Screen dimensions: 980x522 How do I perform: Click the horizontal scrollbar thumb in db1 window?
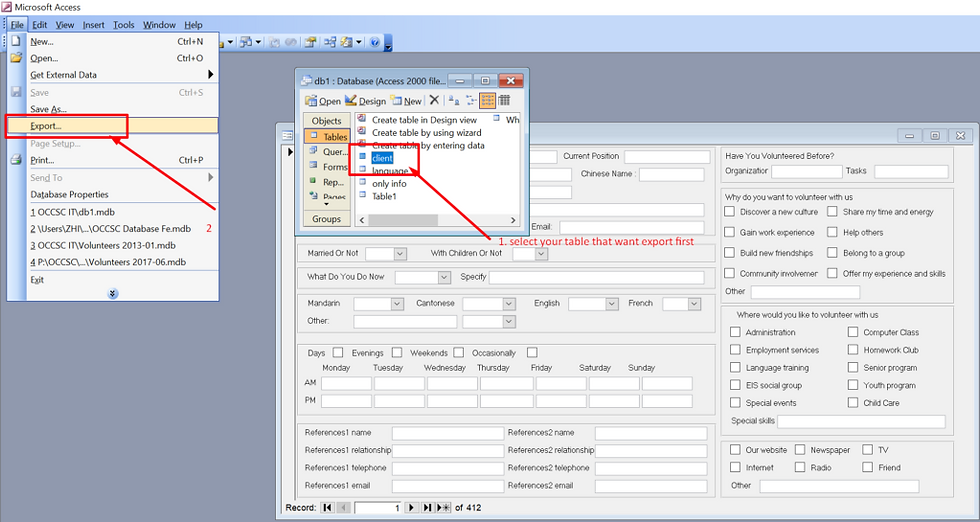[402, 220]
